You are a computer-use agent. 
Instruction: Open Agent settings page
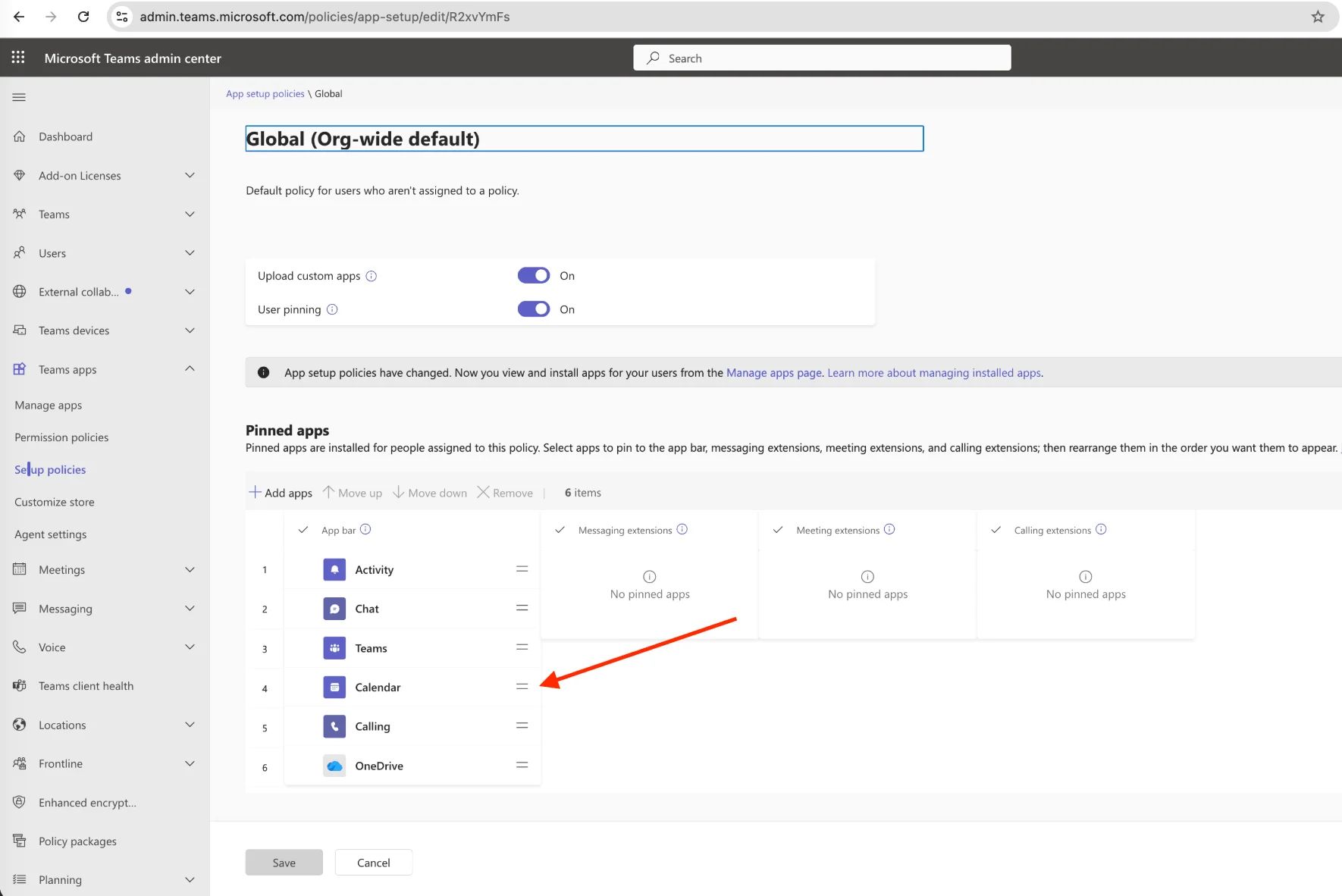(x=51, y=534)
